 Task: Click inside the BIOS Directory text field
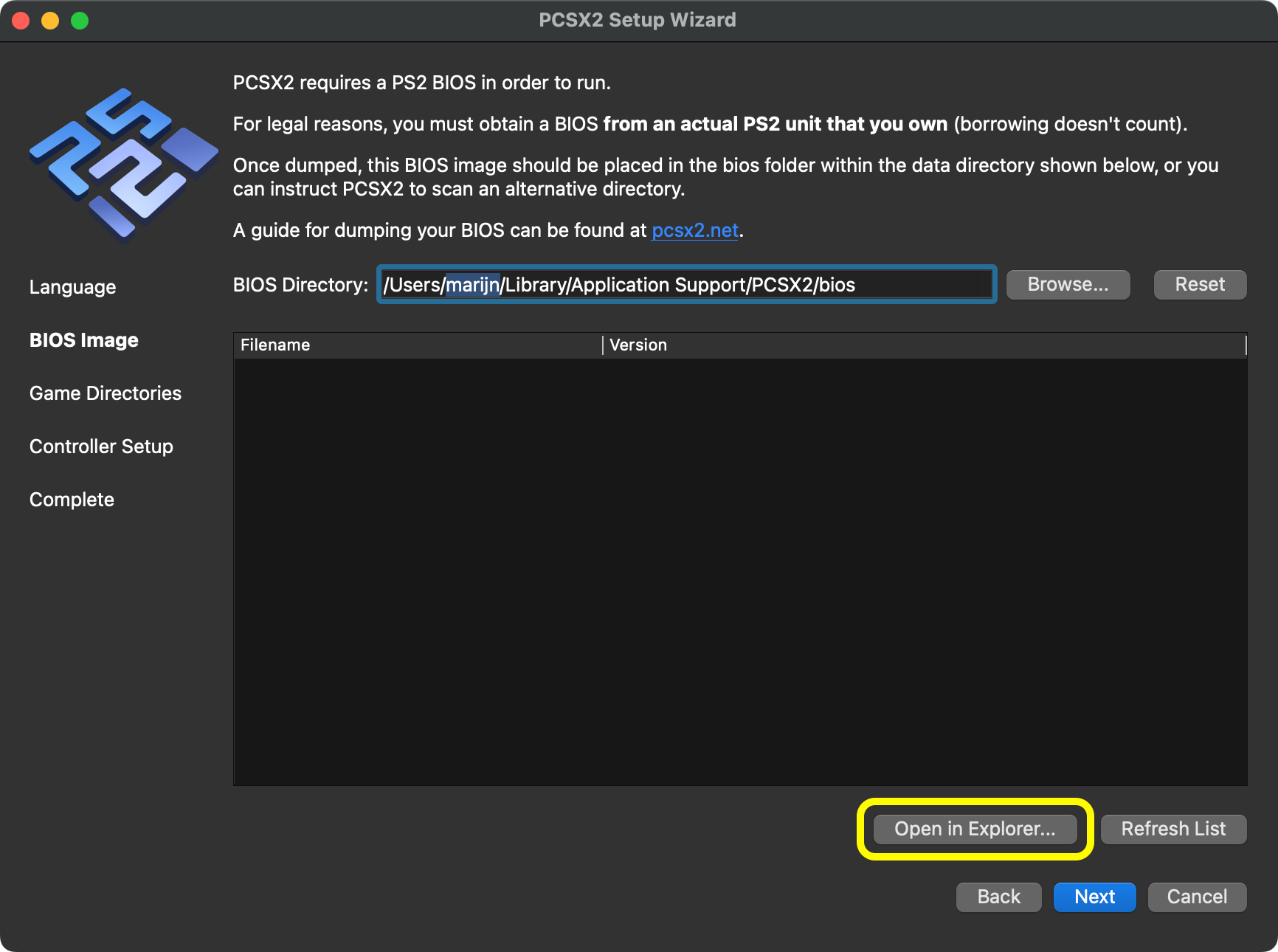coord(685,284)
